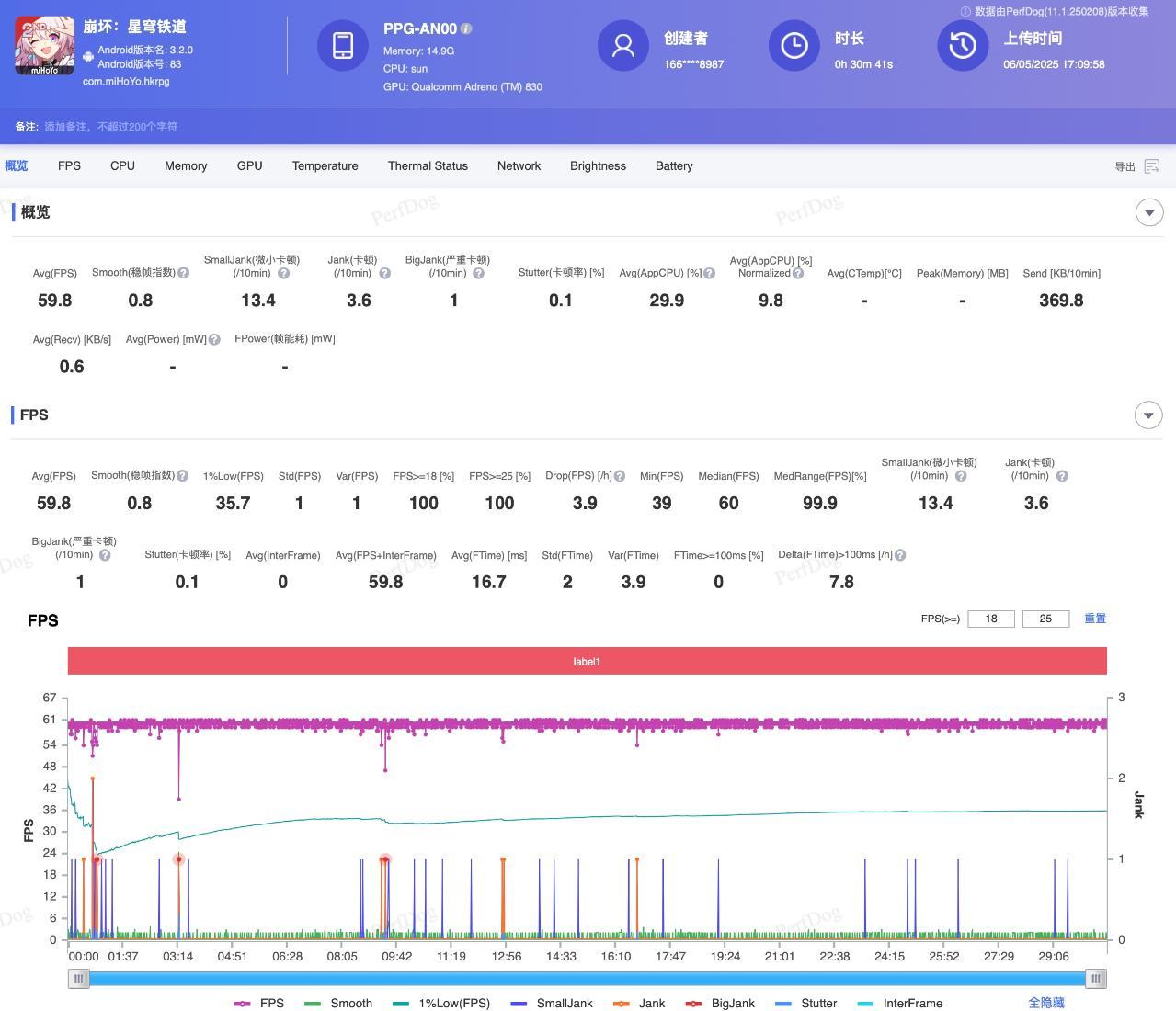Click 全隐藏 to hide all series
Screen dimensions: 1176x1011
click(x=1045, y=1004)
